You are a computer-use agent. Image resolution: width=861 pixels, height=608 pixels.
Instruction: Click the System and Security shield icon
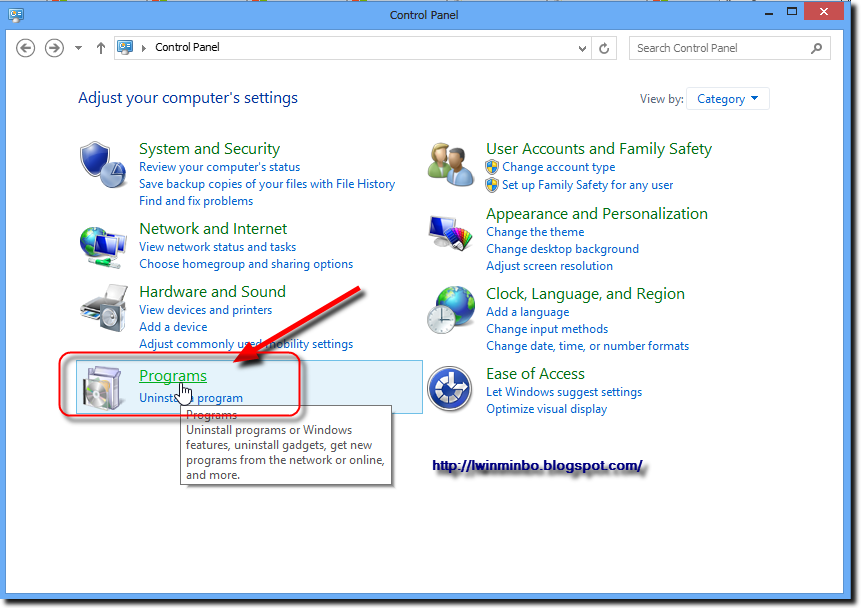point(103,165)
